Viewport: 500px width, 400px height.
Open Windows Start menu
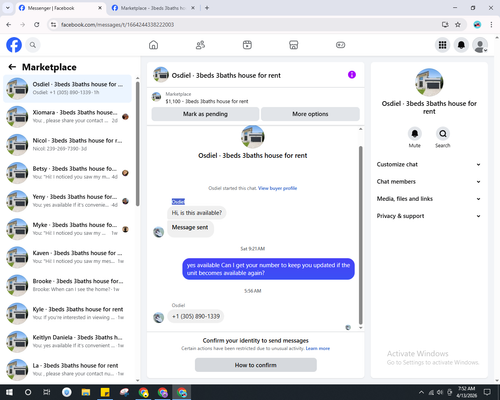coord(9,392)
